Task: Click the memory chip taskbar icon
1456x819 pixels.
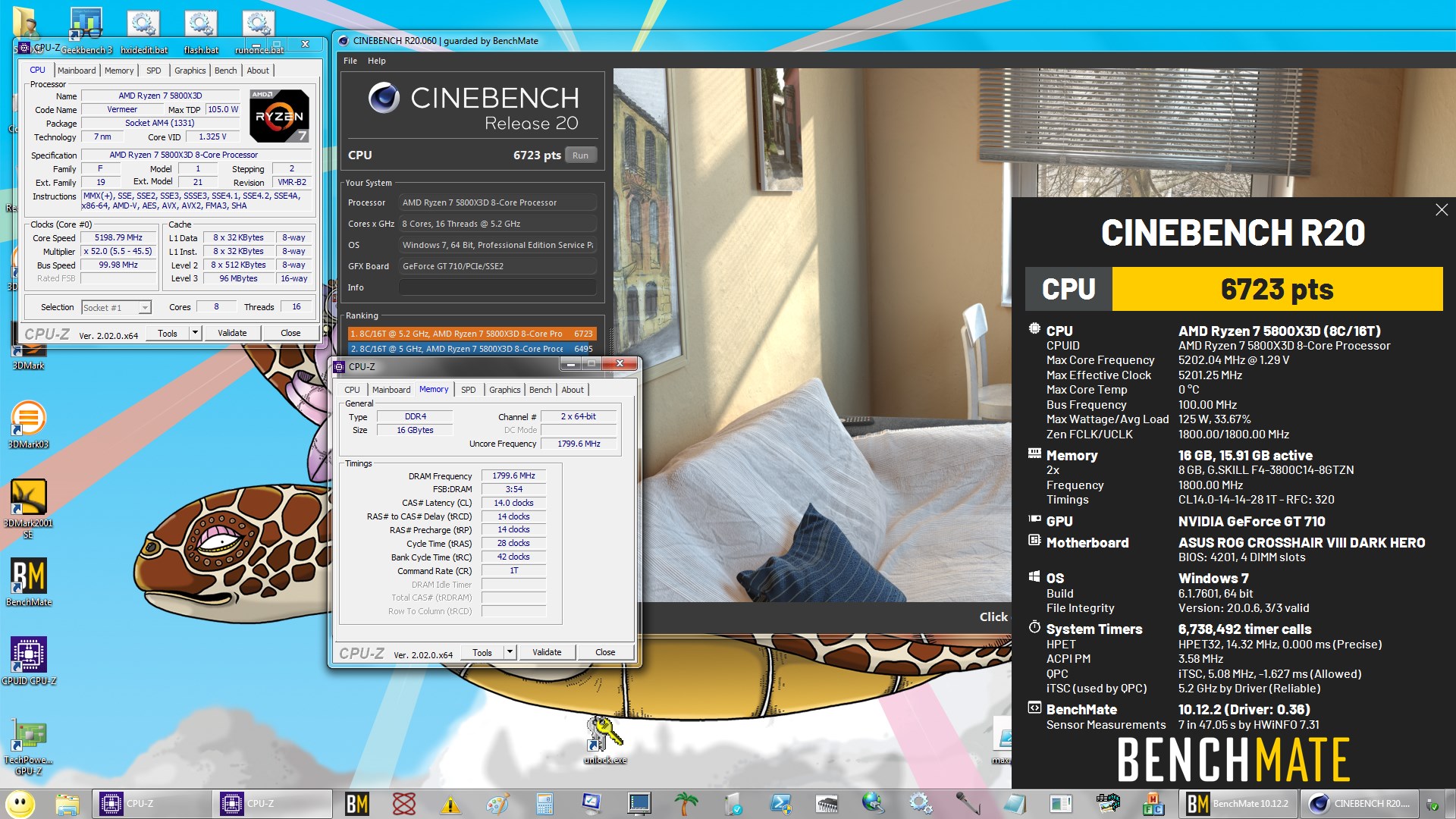Action: click(x=827, y=804)
